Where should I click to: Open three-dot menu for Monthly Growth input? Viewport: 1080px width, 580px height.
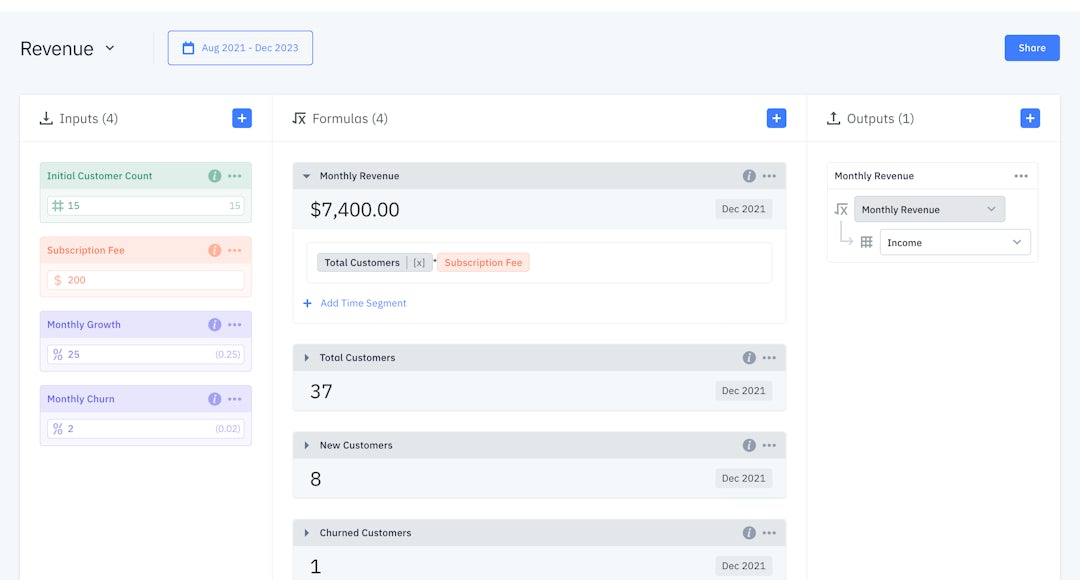click(x=235, y=325)
